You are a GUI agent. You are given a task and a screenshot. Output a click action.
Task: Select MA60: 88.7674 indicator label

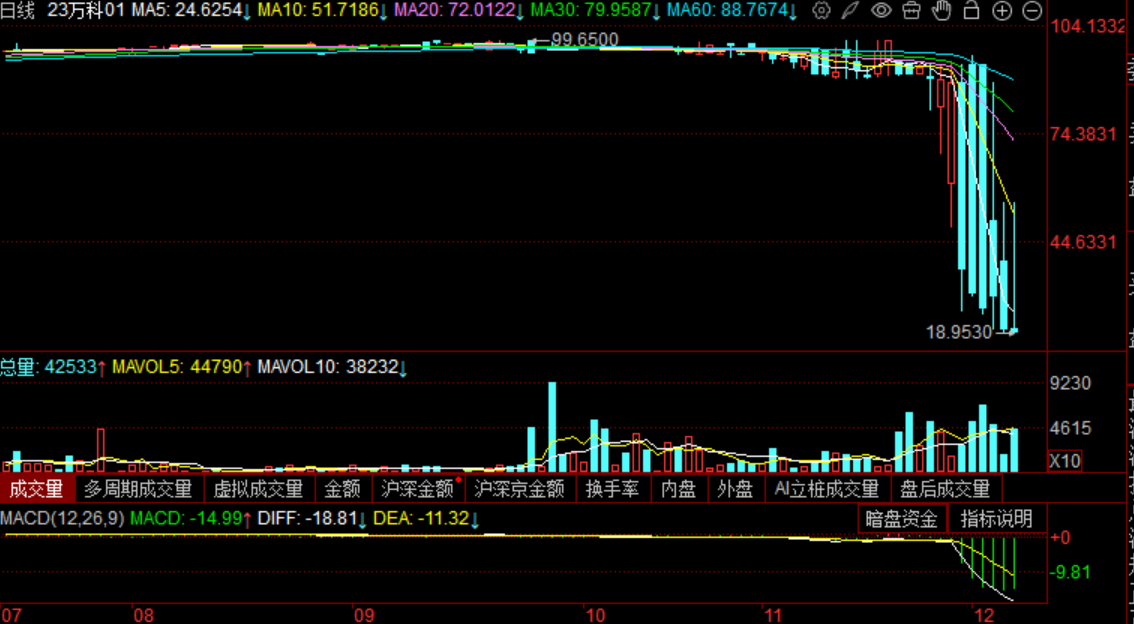(x=732, y=10)
